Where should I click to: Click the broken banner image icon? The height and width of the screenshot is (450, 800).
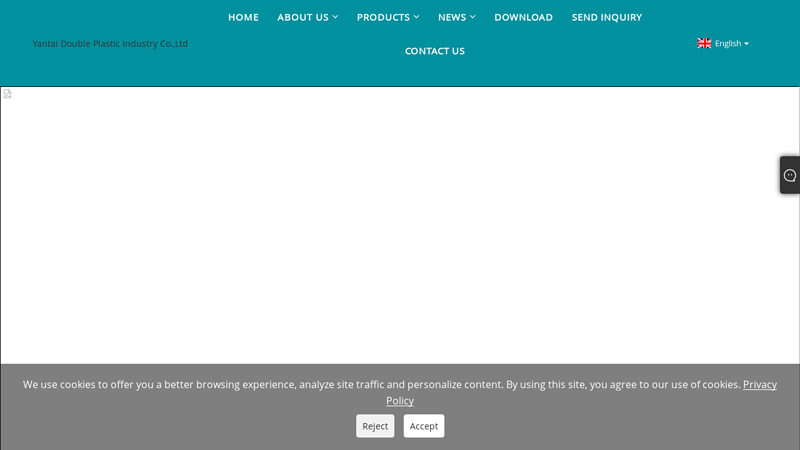click(7, 93)
